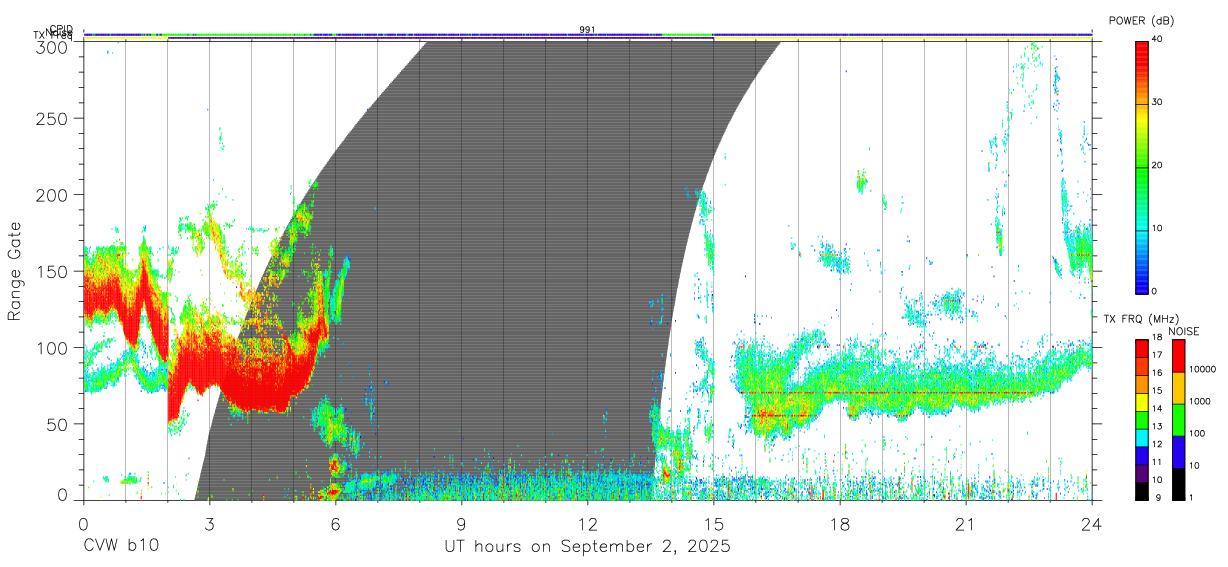This screenshot has height=567, width=1228.
Task: Click the yellow 14 MHz segment of TX FRQ bar
Action: click(1141, 401)
